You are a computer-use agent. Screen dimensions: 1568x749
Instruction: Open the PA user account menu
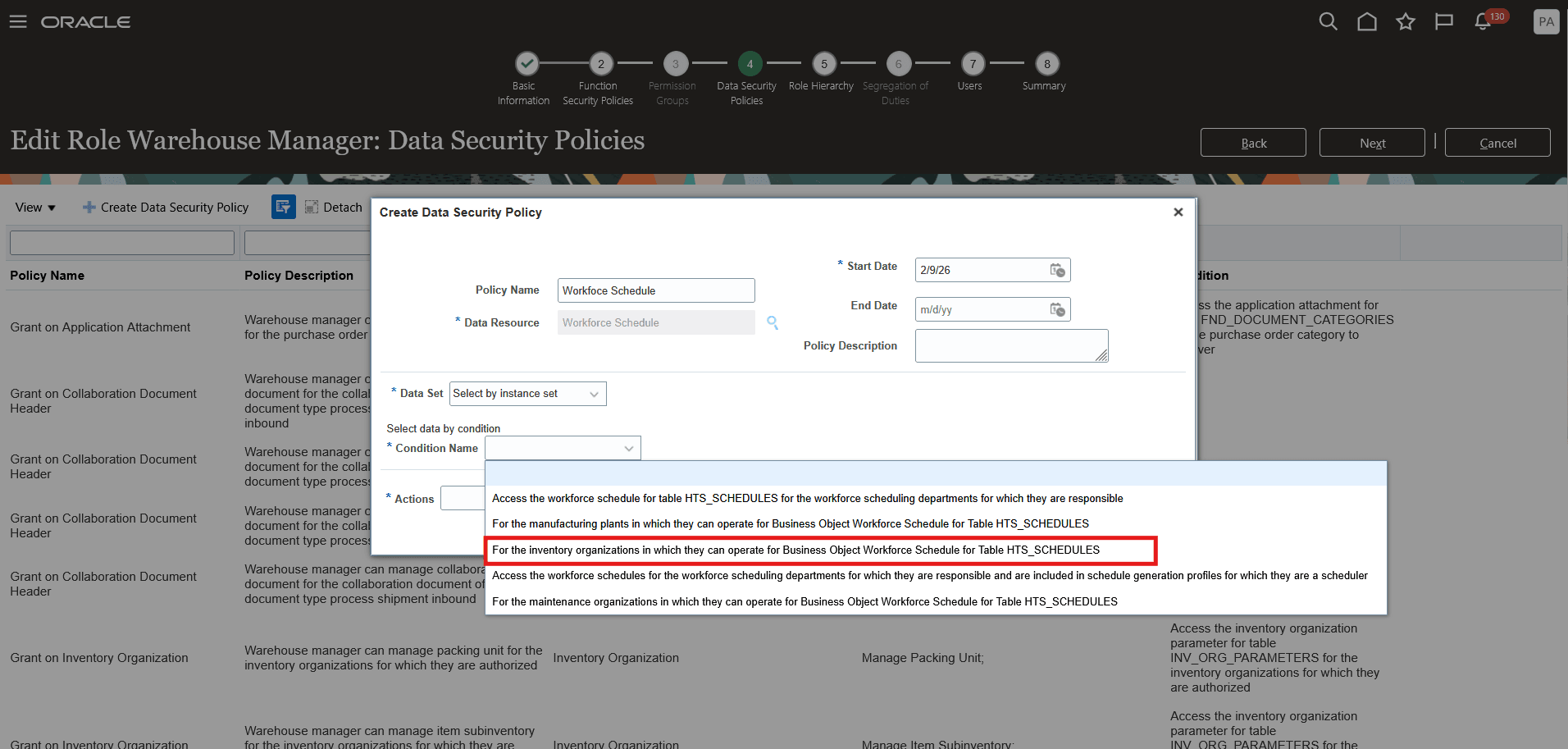point(1547,21)
